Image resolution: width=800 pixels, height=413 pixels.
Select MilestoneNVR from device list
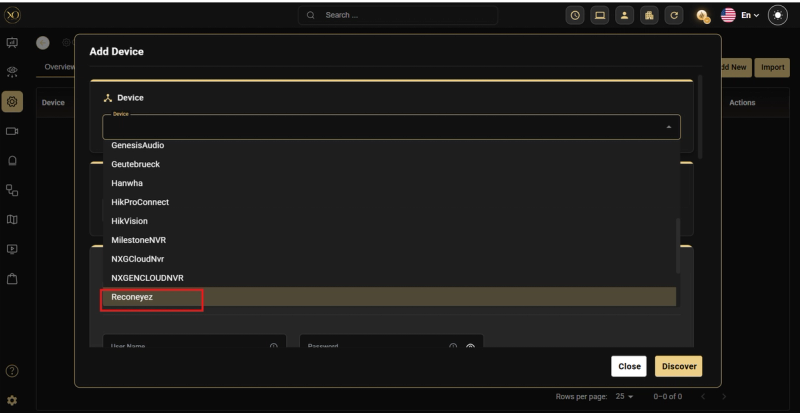(390, 240)
